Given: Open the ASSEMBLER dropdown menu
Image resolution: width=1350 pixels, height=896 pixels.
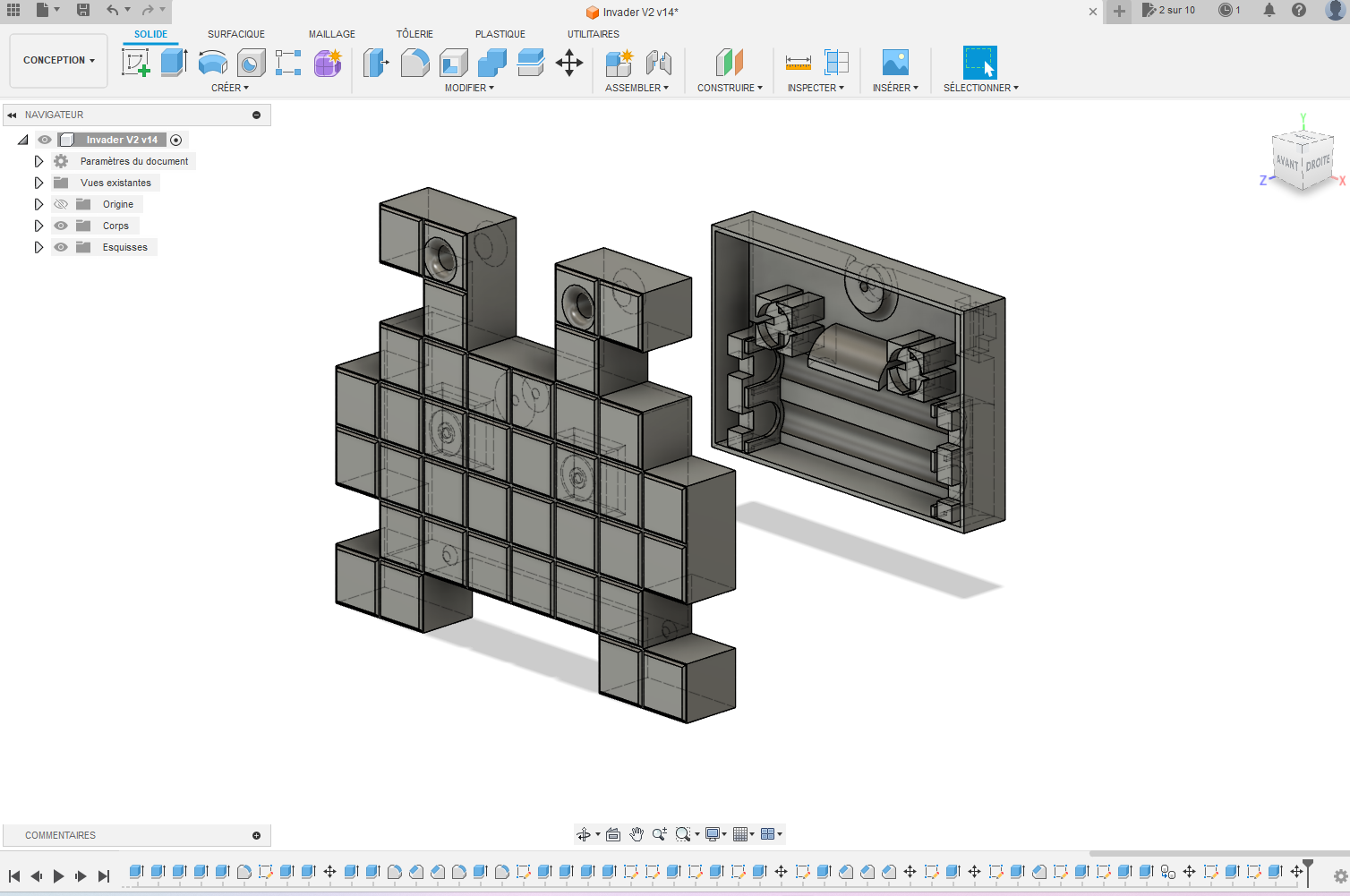Looking at the screenshot, I should (637, 88).
